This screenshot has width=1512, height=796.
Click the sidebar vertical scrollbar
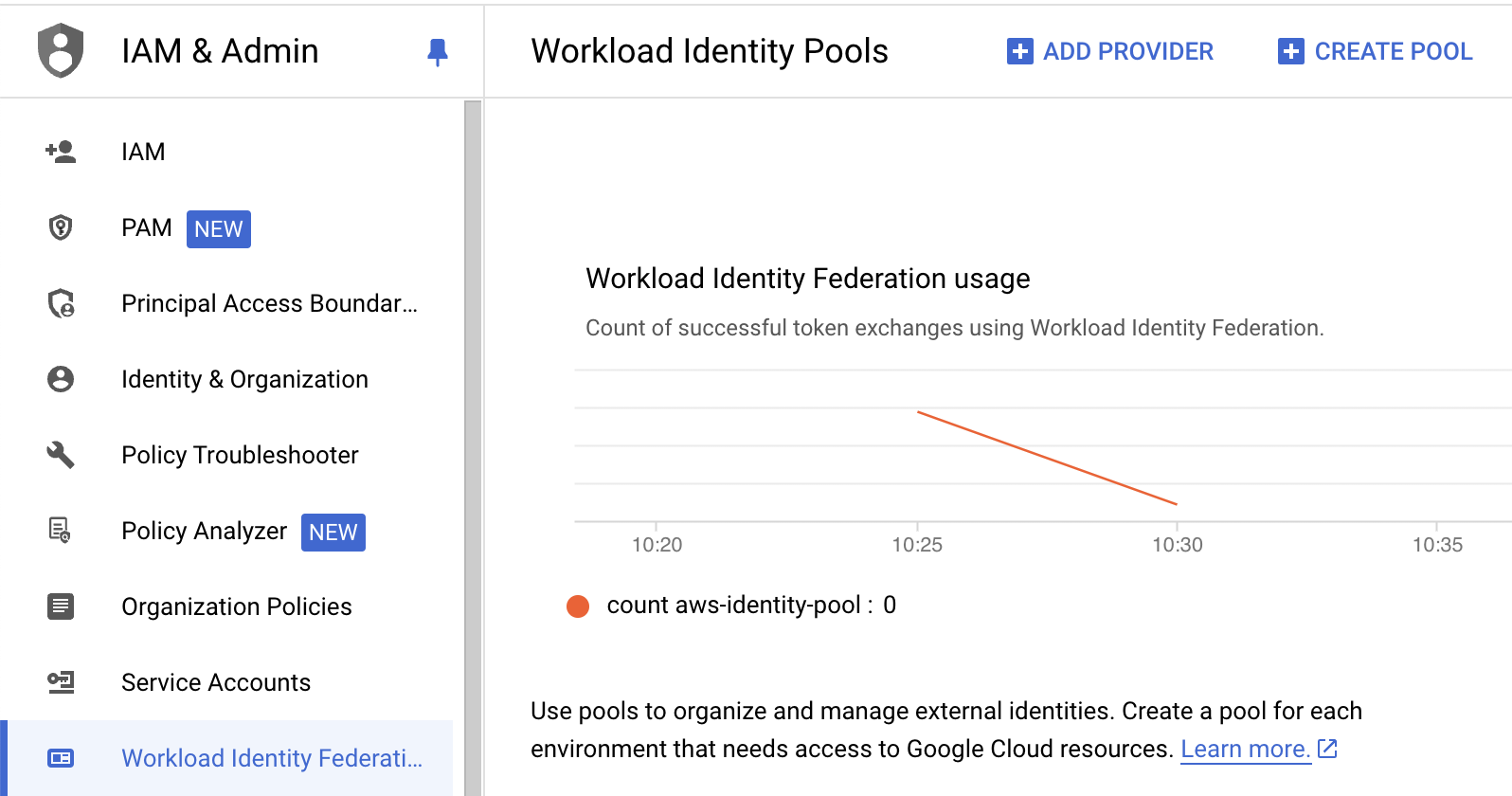[x=473, y=445]
